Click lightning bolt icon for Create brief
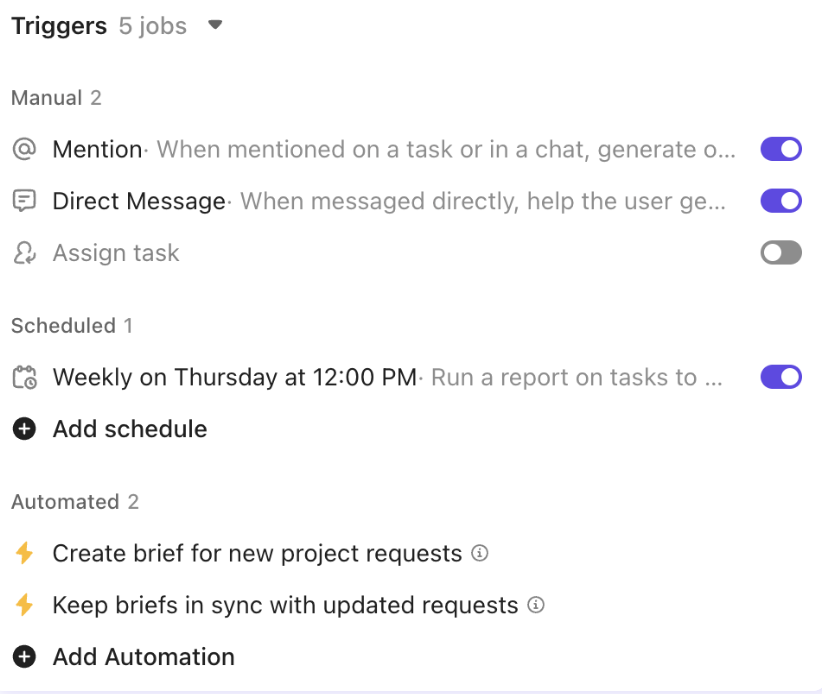822x694 pixels. [x=24, y=554]
